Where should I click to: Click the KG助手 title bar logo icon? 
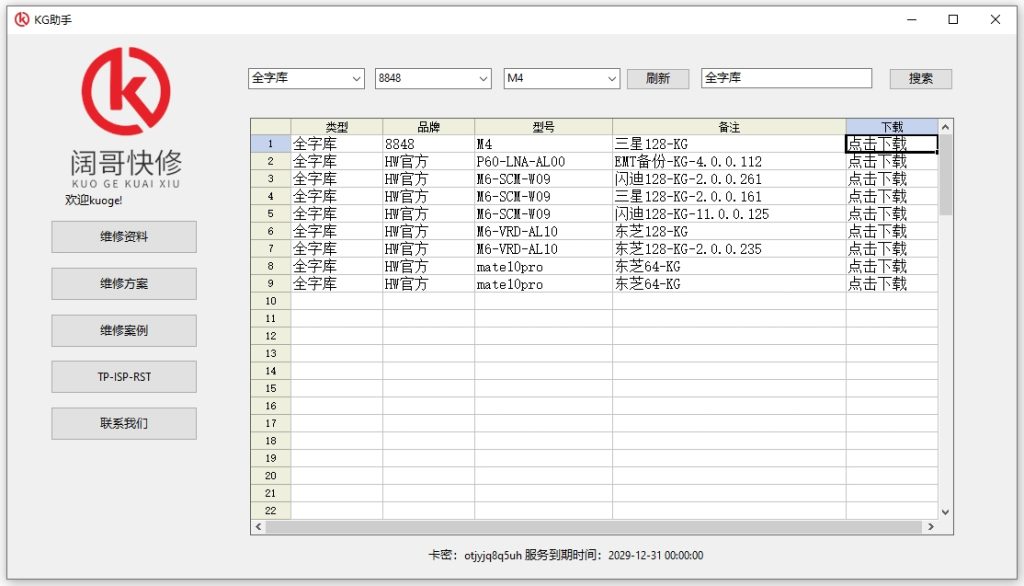[22, 20]
